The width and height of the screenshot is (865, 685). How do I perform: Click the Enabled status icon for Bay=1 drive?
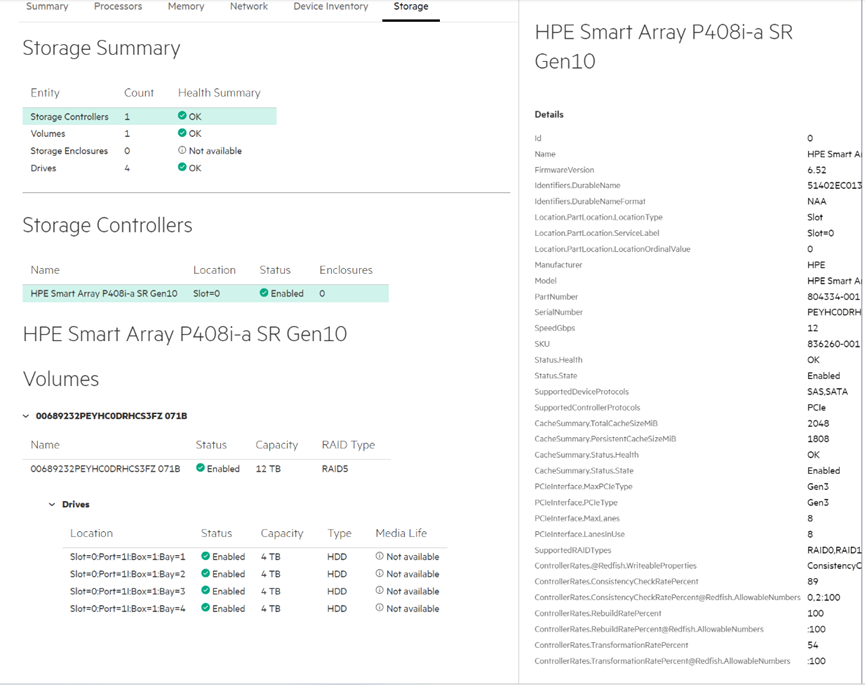click(206, 556)
